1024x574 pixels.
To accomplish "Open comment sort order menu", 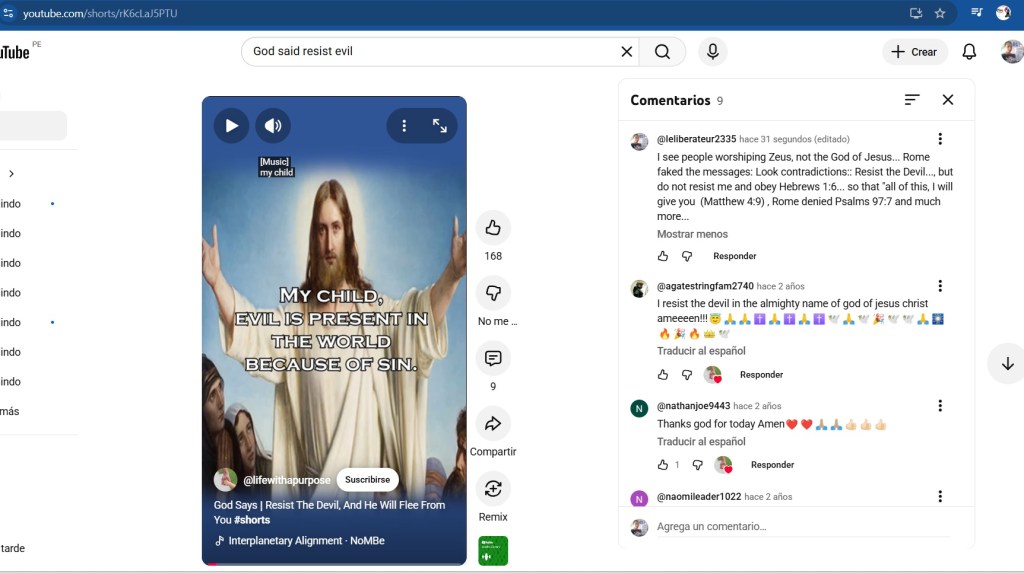I will pos(912,100).
